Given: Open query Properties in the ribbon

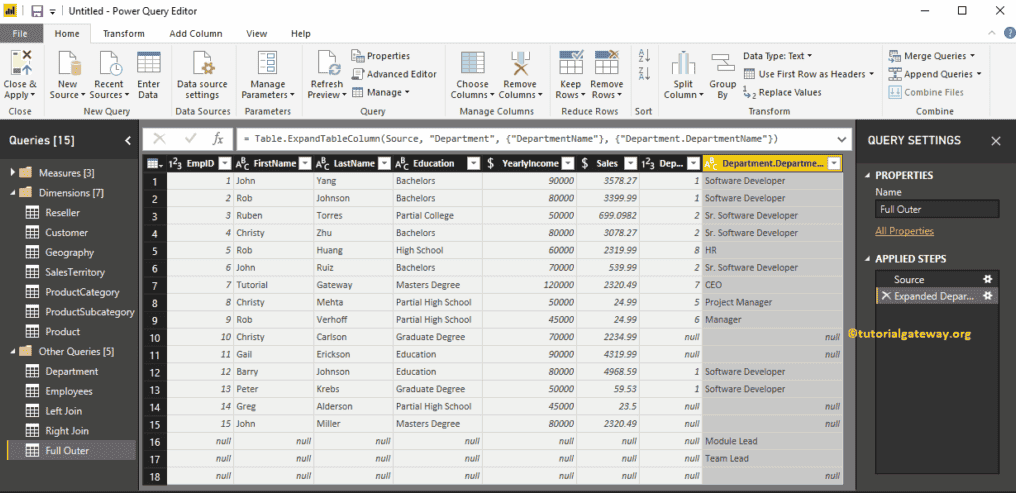Looking at the screenshot, I should (x=380, y=56).
